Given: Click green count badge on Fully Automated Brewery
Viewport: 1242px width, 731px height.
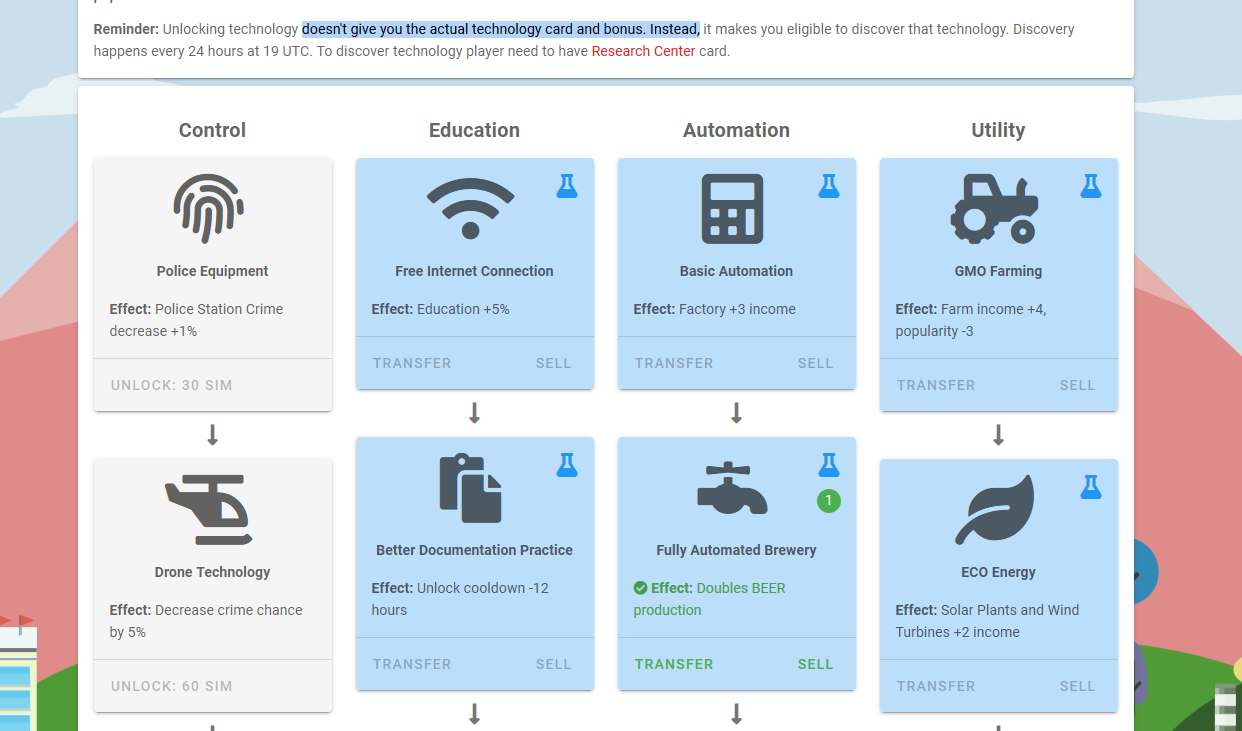Looking at the screenshot, I should coord(829,501).
